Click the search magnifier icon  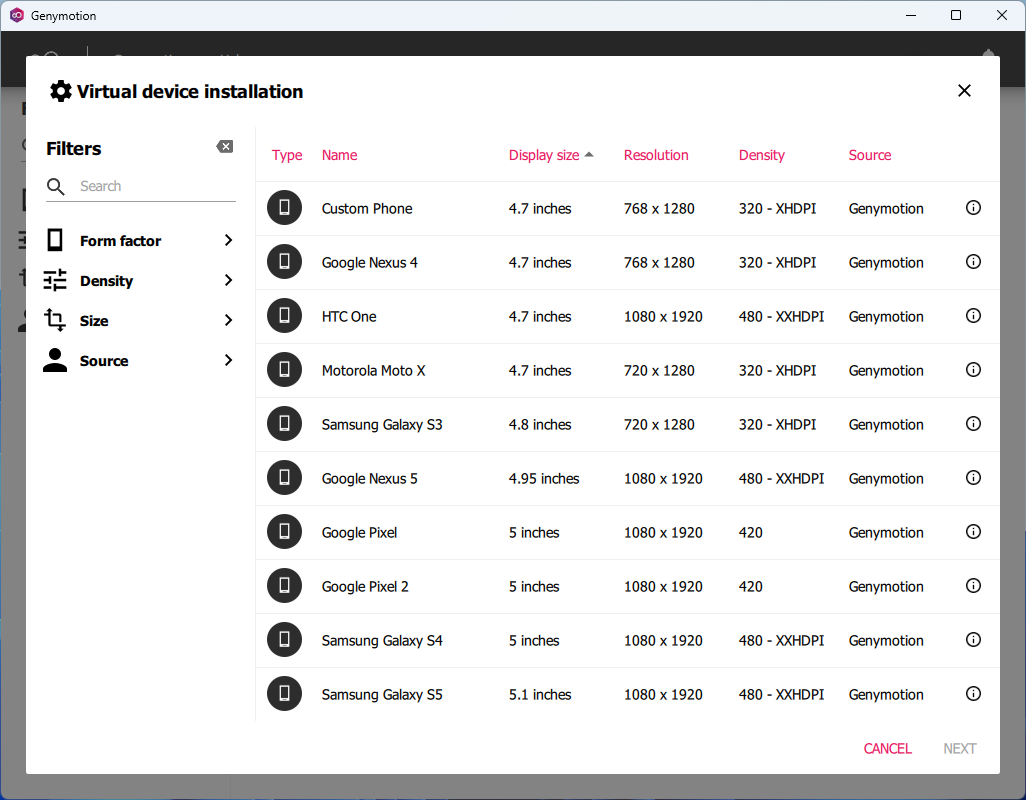(x=56, y=187)
